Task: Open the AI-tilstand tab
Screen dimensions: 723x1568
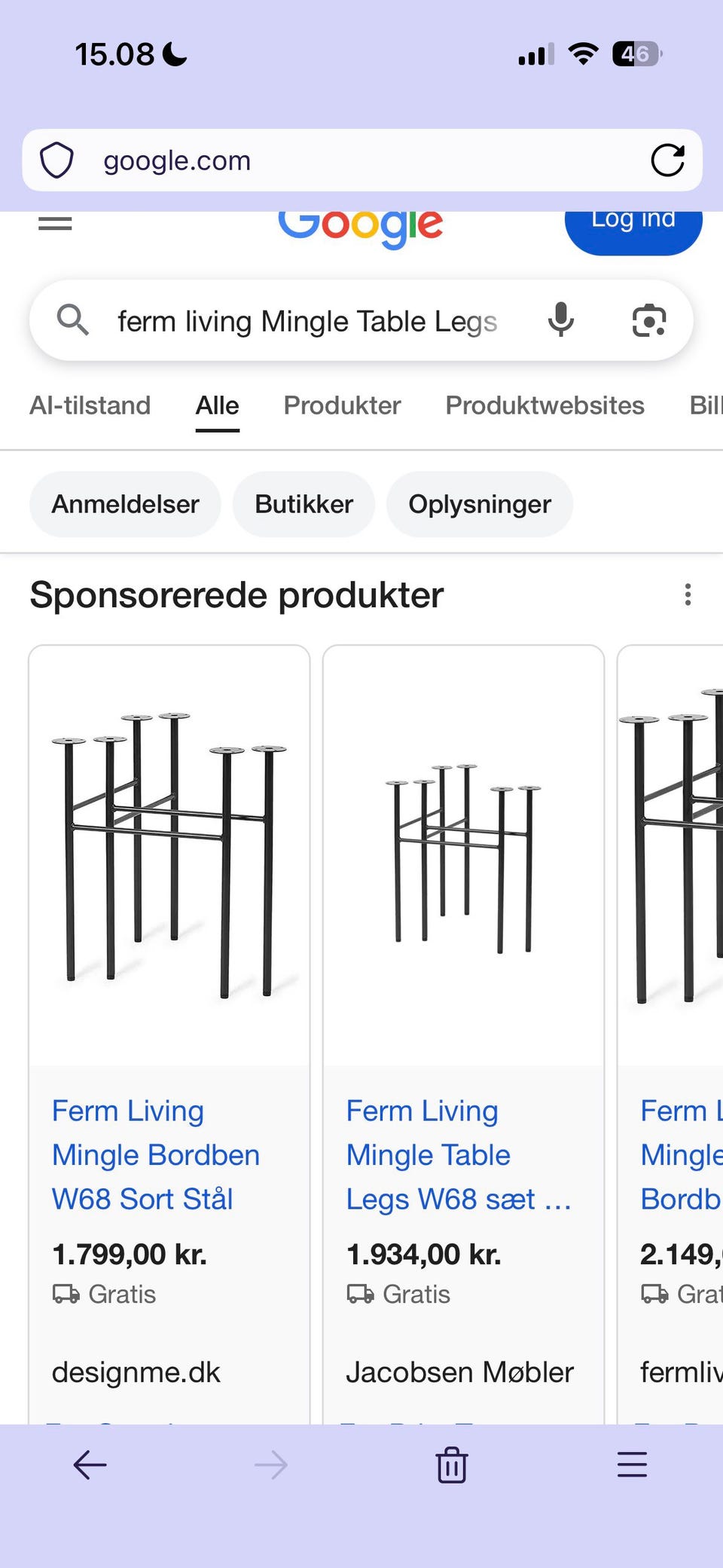Action: [x=90, y=405]
